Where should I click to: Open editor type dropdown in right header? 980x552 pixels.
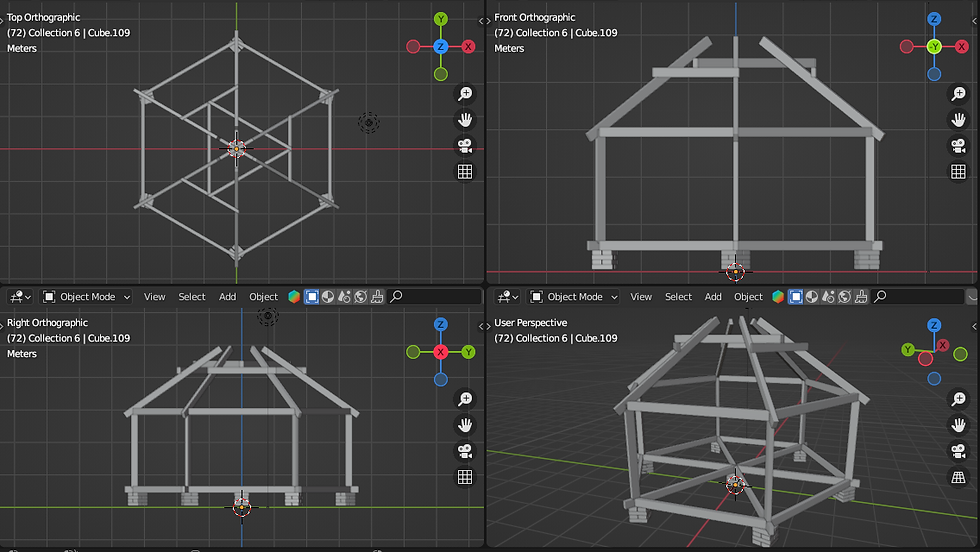coord(508,296)
